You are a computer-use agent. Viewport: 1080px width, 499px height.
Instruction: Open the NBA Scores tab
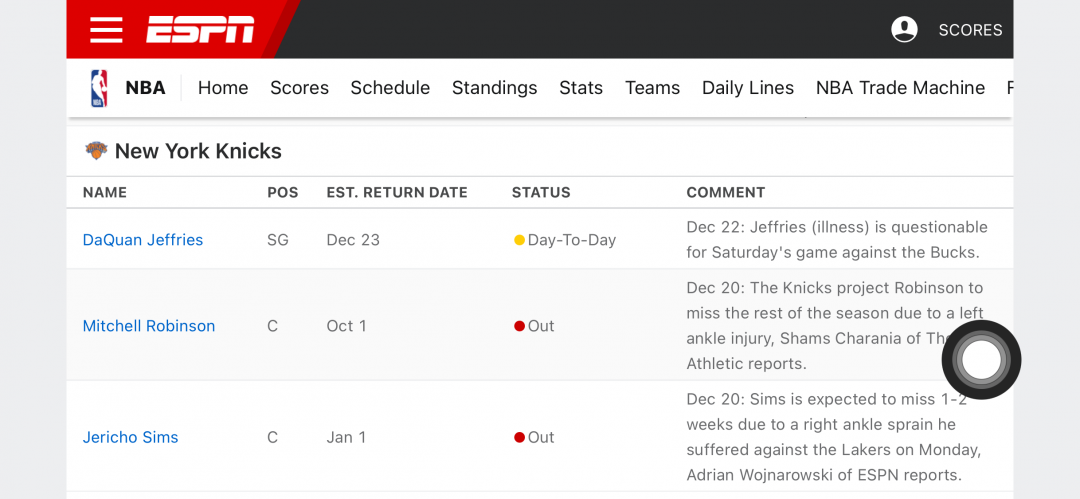click(x=300, y=88)
